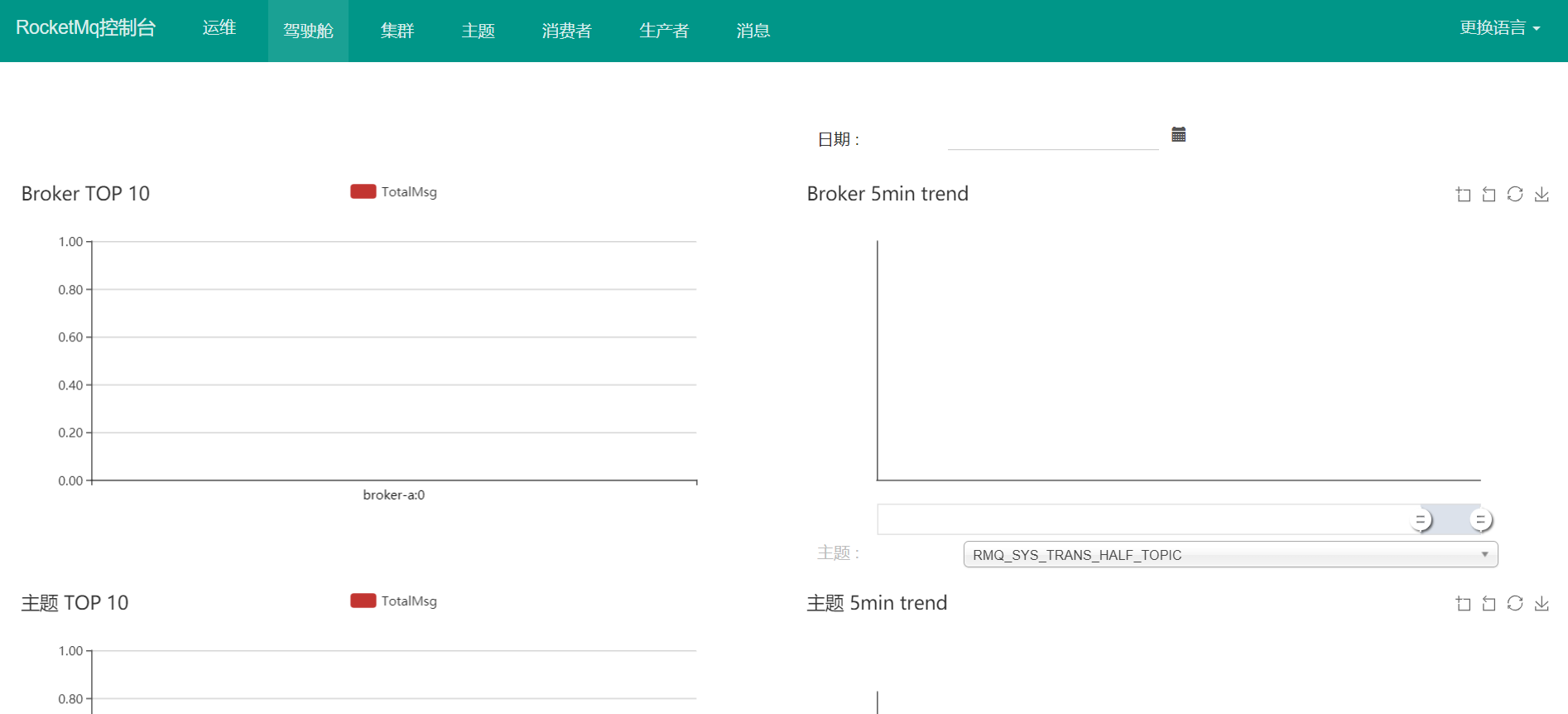Open the date picker calendar icon
The height and width of the screenshot is (714, 1568).
1179,134
